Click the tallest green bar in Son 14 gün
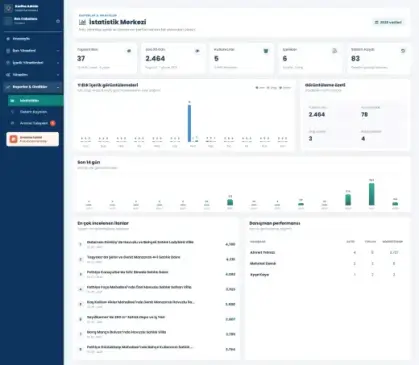 371,194
